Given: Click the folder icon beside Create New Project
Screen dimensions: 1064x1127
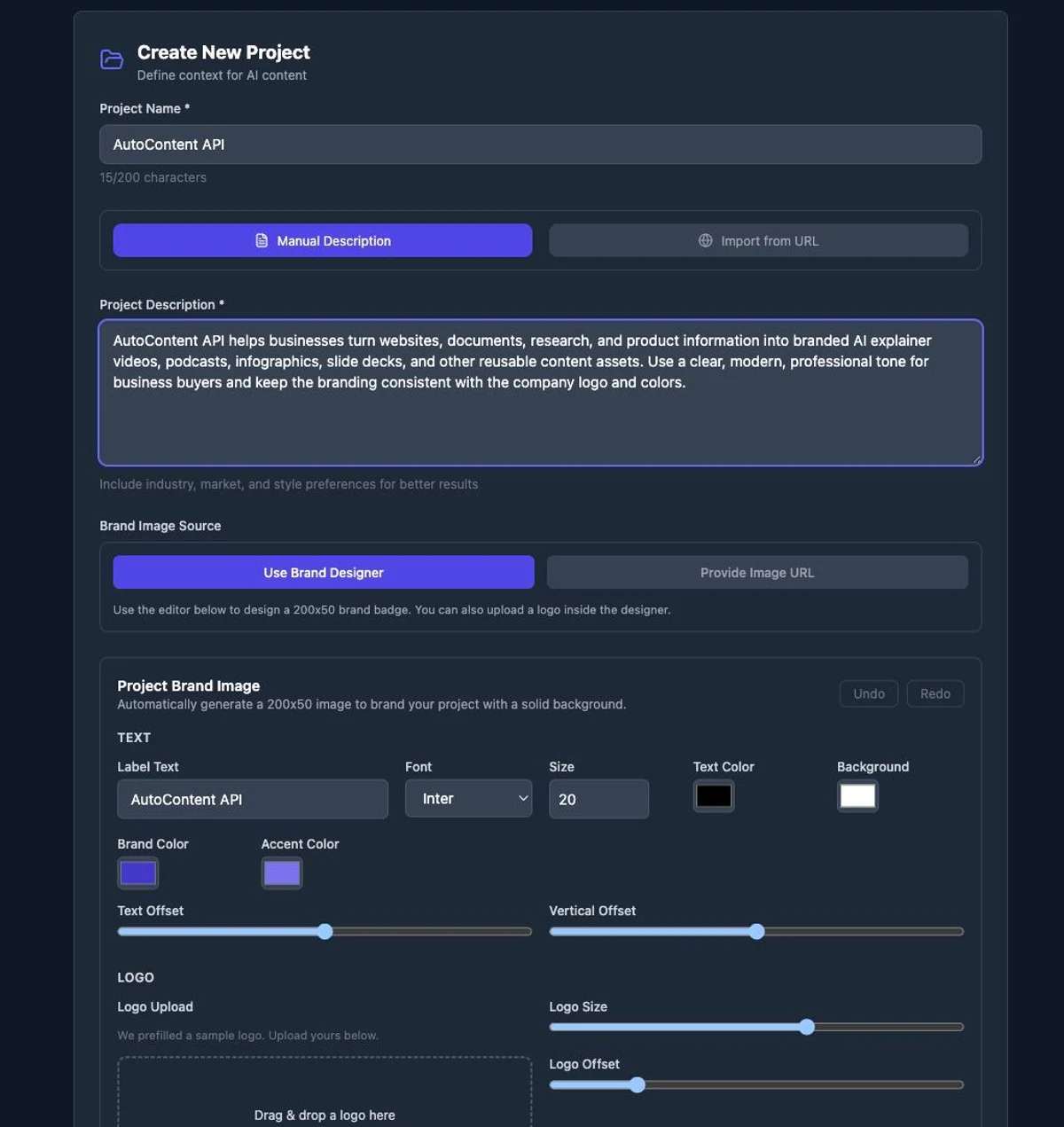Looking at the screenshot, I should coord(112,59).
